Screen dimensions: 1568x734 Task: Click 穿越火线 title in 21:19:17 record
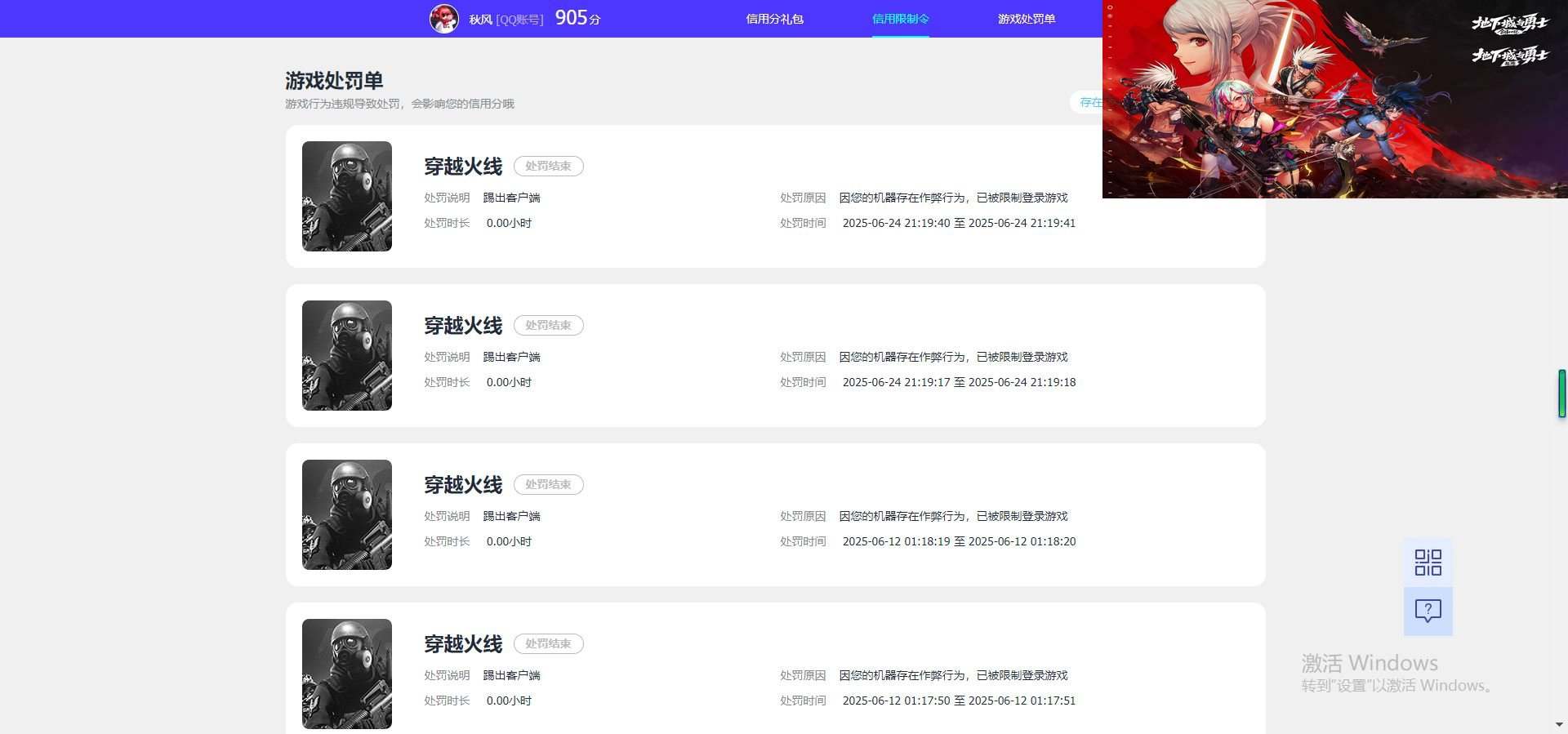point(463,326)
